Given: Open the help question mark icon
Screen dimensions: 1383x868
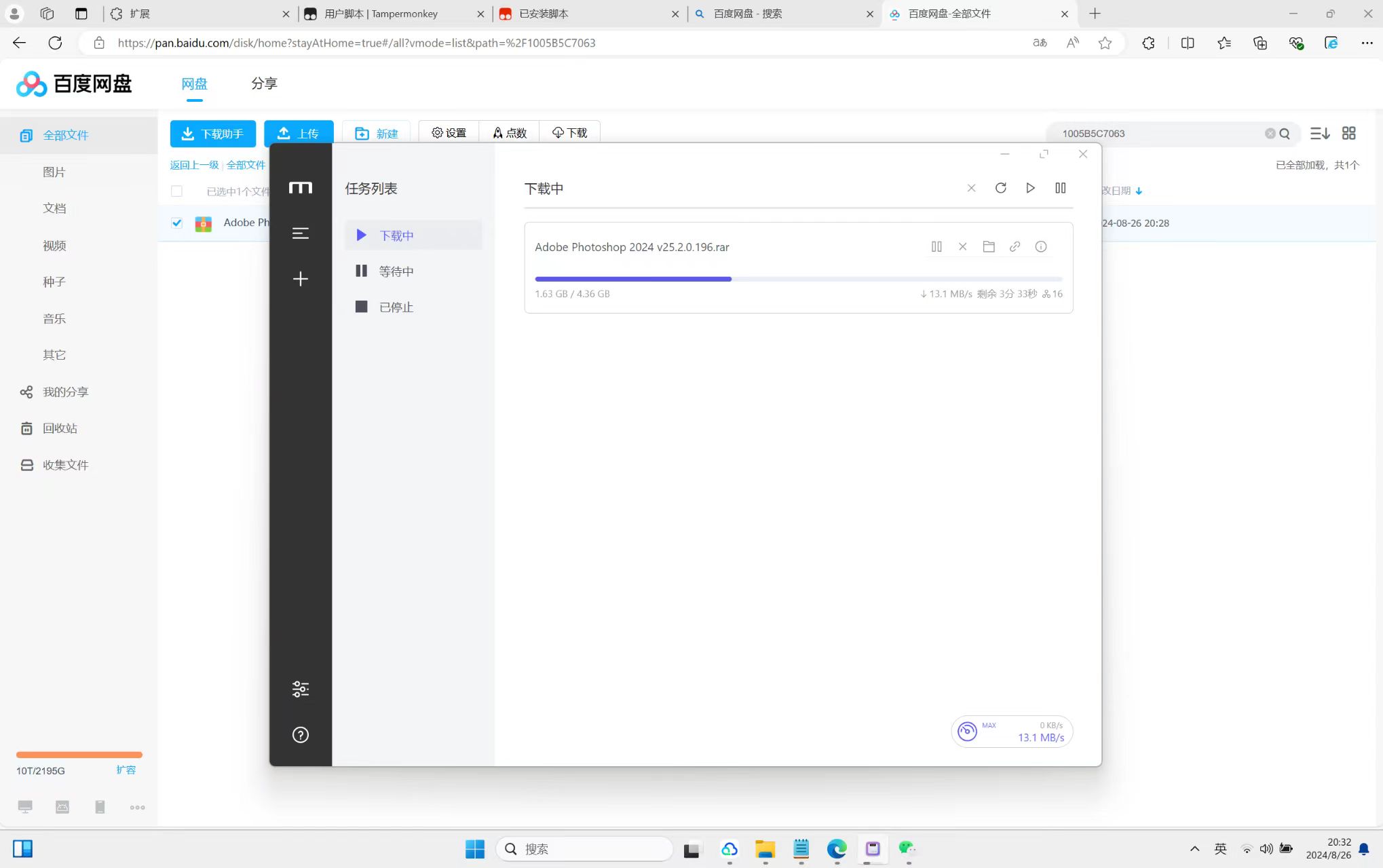Looking at the screenshot, I should tap(300, 735).
